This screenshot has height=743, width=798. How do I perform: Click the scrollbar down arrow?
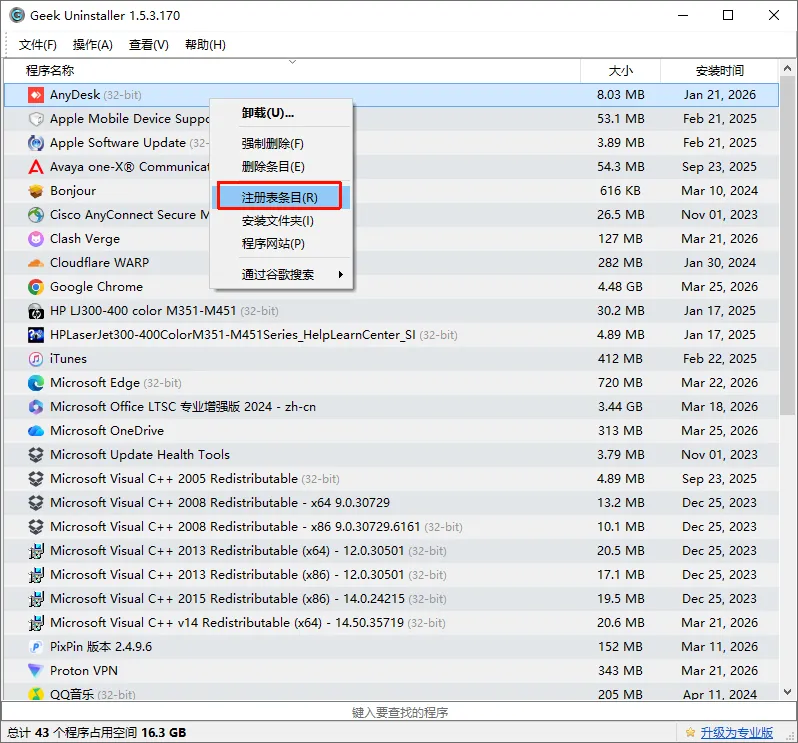787,692
